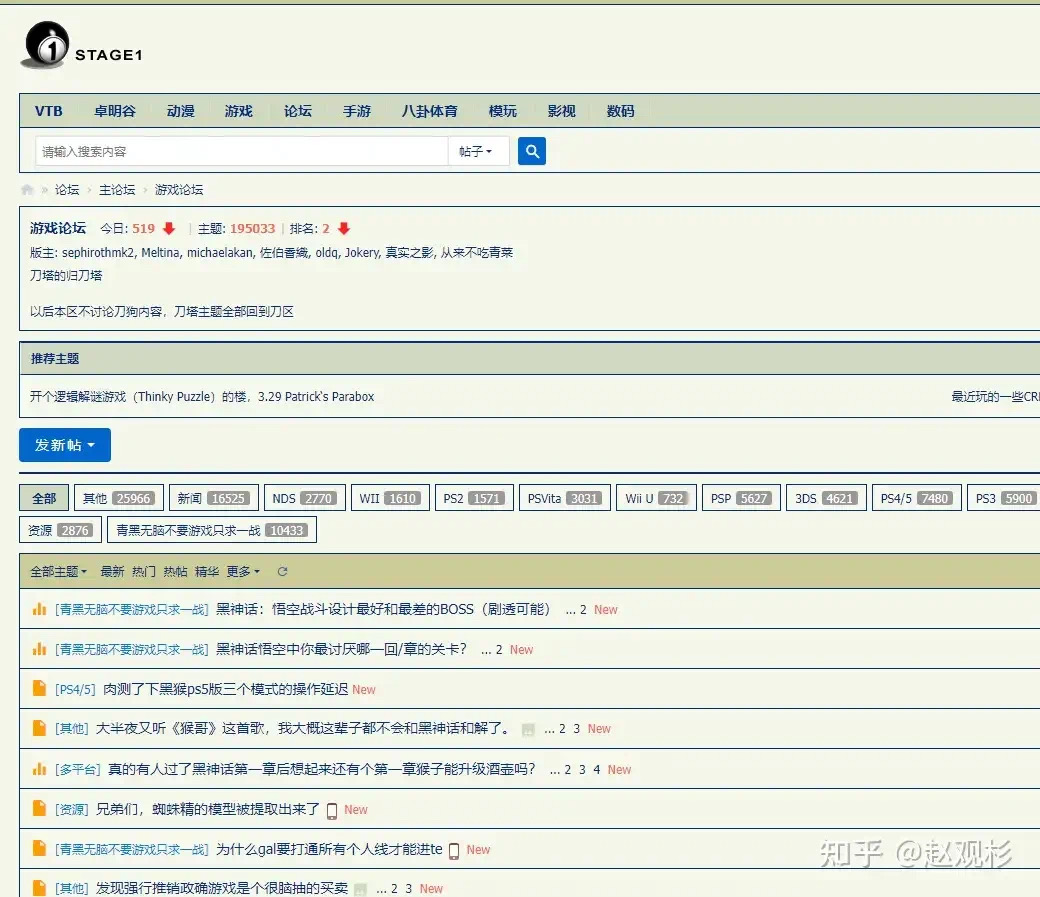Open the 帖子 search type dropdown
The height and width of the screenshot is (897, 1040).
pyautogui.click(x=478, y=151)
